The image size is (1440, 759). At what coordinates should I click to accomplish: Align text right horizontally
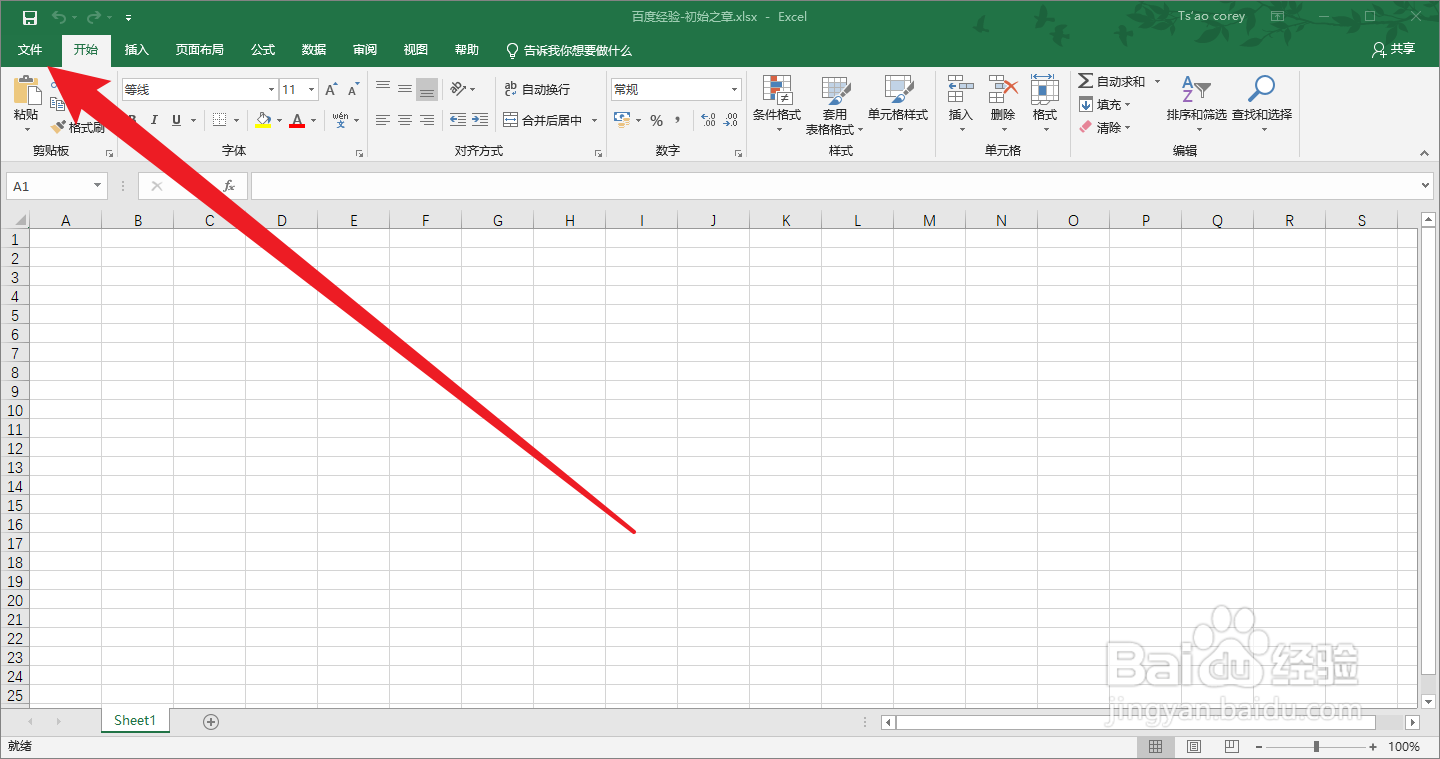pos(427,120)
